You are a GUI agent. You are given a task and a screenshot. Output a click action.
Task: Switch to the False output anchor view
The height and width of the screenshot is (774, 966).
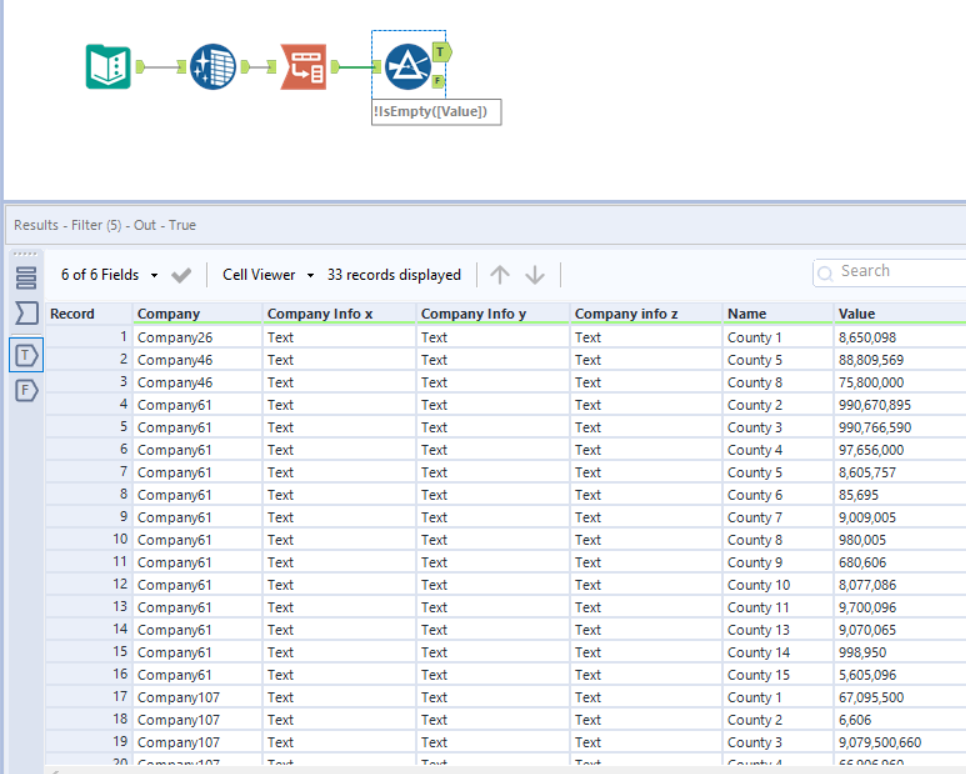point(26,390)
